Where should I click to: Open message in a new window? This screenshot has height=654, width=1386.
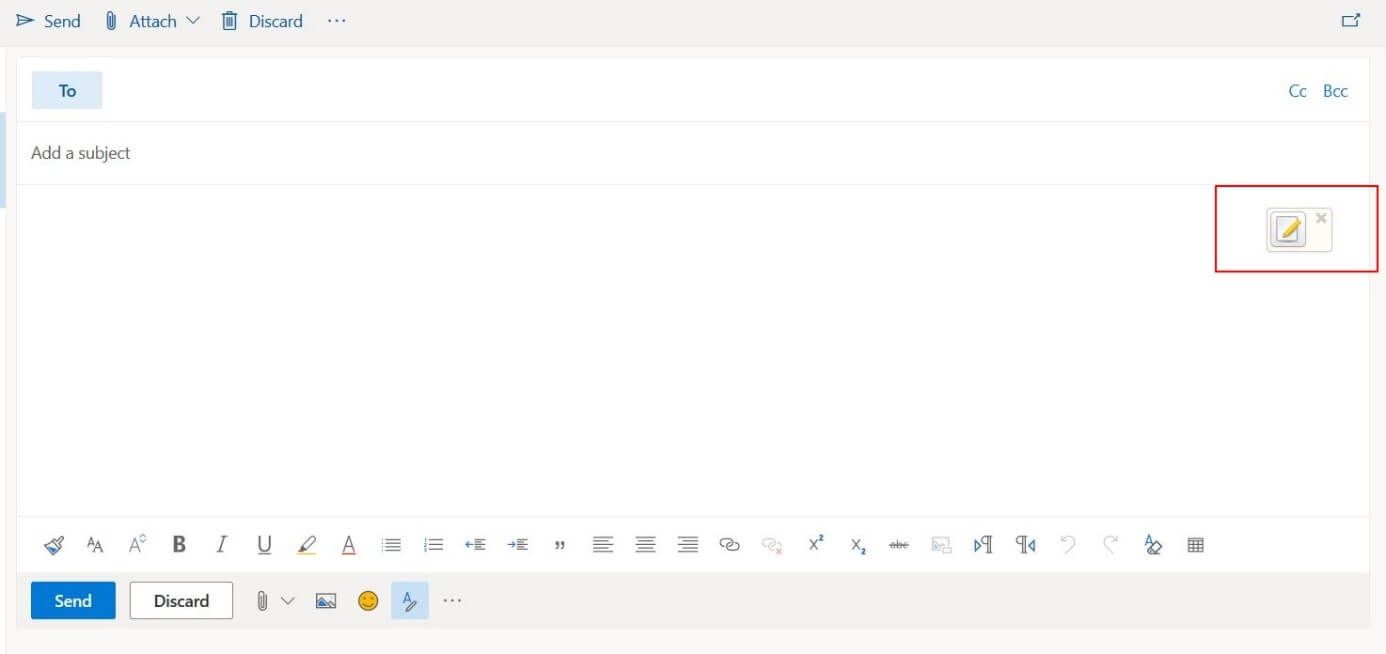click(x=1351, y=20)
